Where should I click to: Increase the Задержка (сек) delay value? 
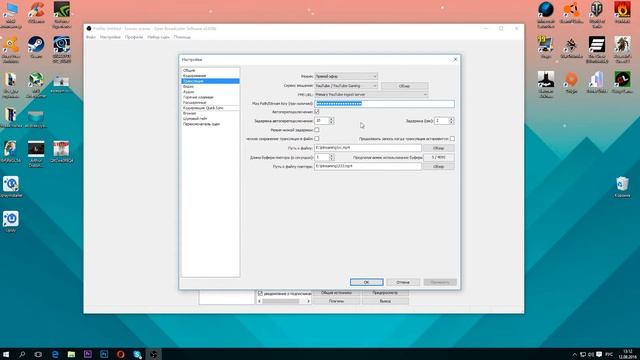coord(451,119)
